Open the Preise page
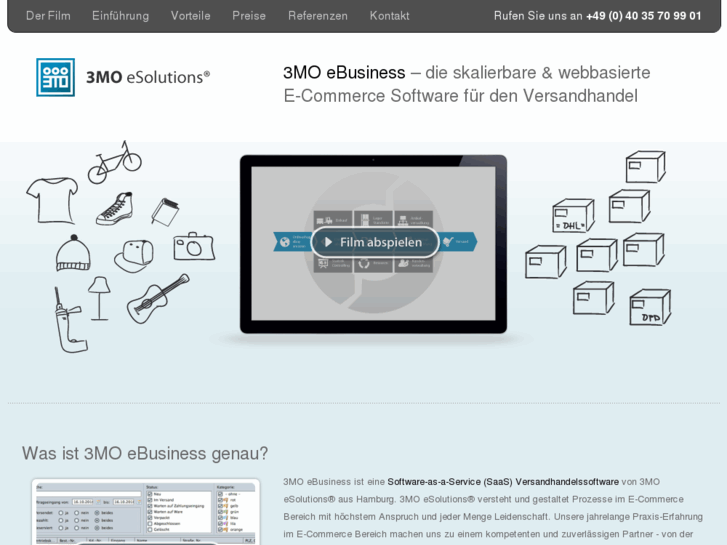The width and height of the screenshot is (727, 545). point(249,16)
